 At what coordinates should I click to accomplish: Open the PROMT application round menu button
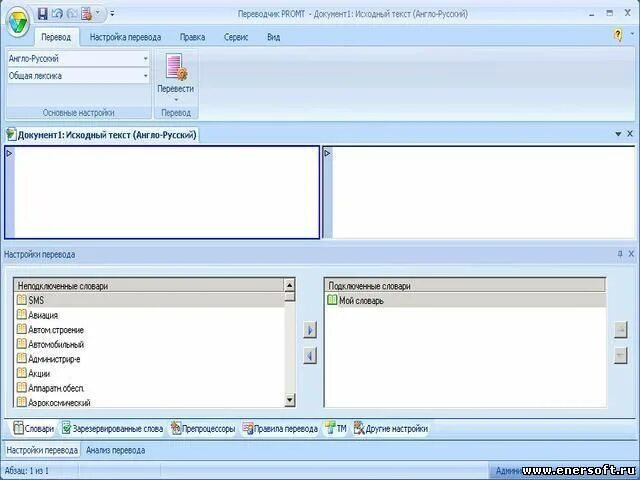[18, 22]
